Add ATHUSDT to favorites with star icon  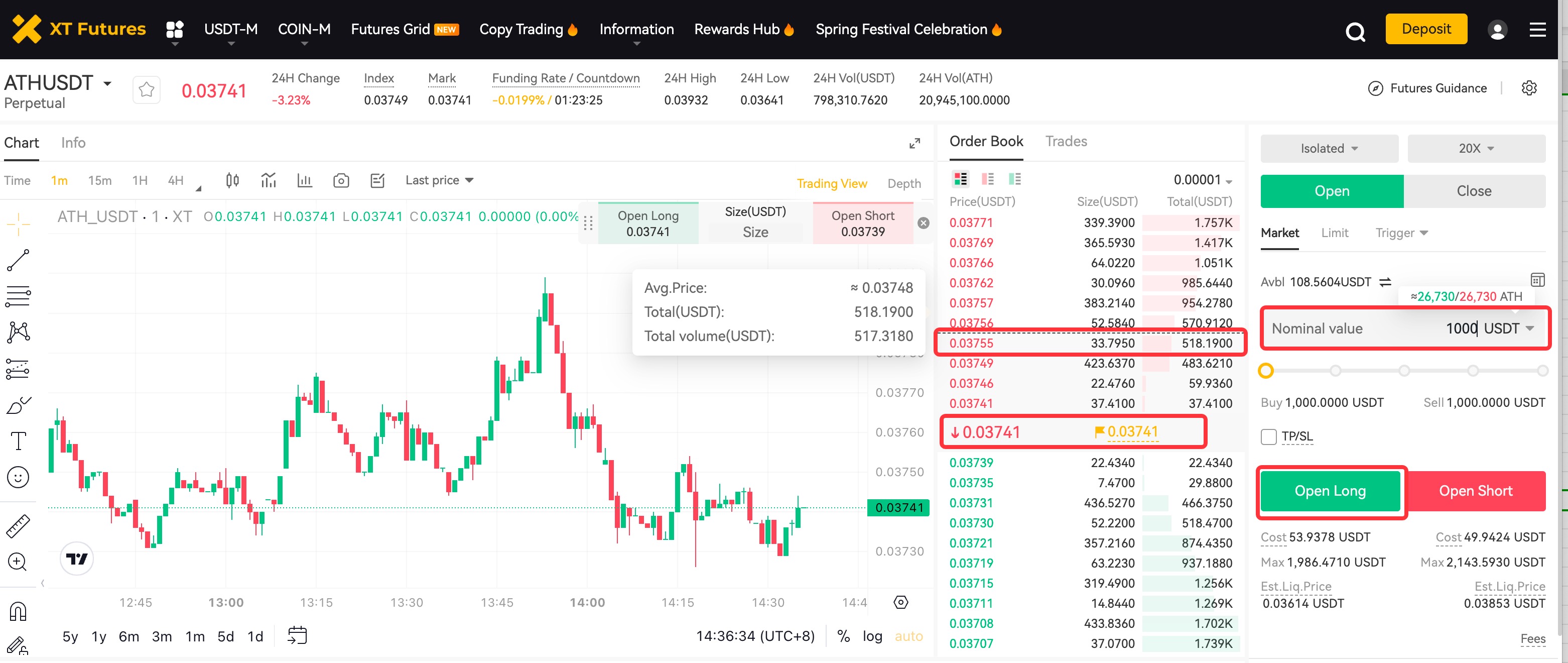pos(146,90)
